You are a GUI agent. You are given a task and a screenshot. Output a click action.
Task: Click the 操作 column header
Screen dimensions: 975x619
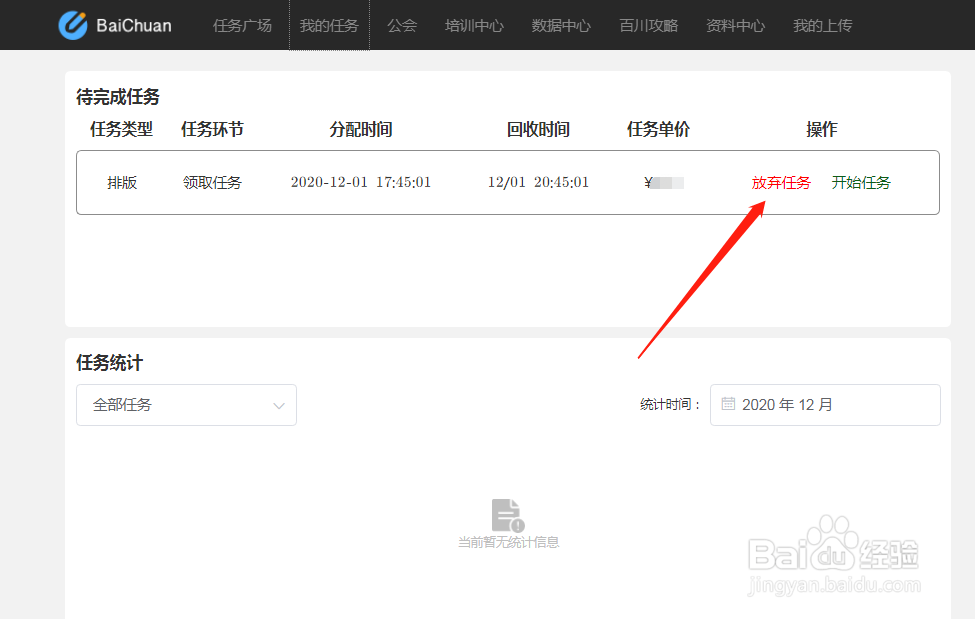tap(821, 129)
